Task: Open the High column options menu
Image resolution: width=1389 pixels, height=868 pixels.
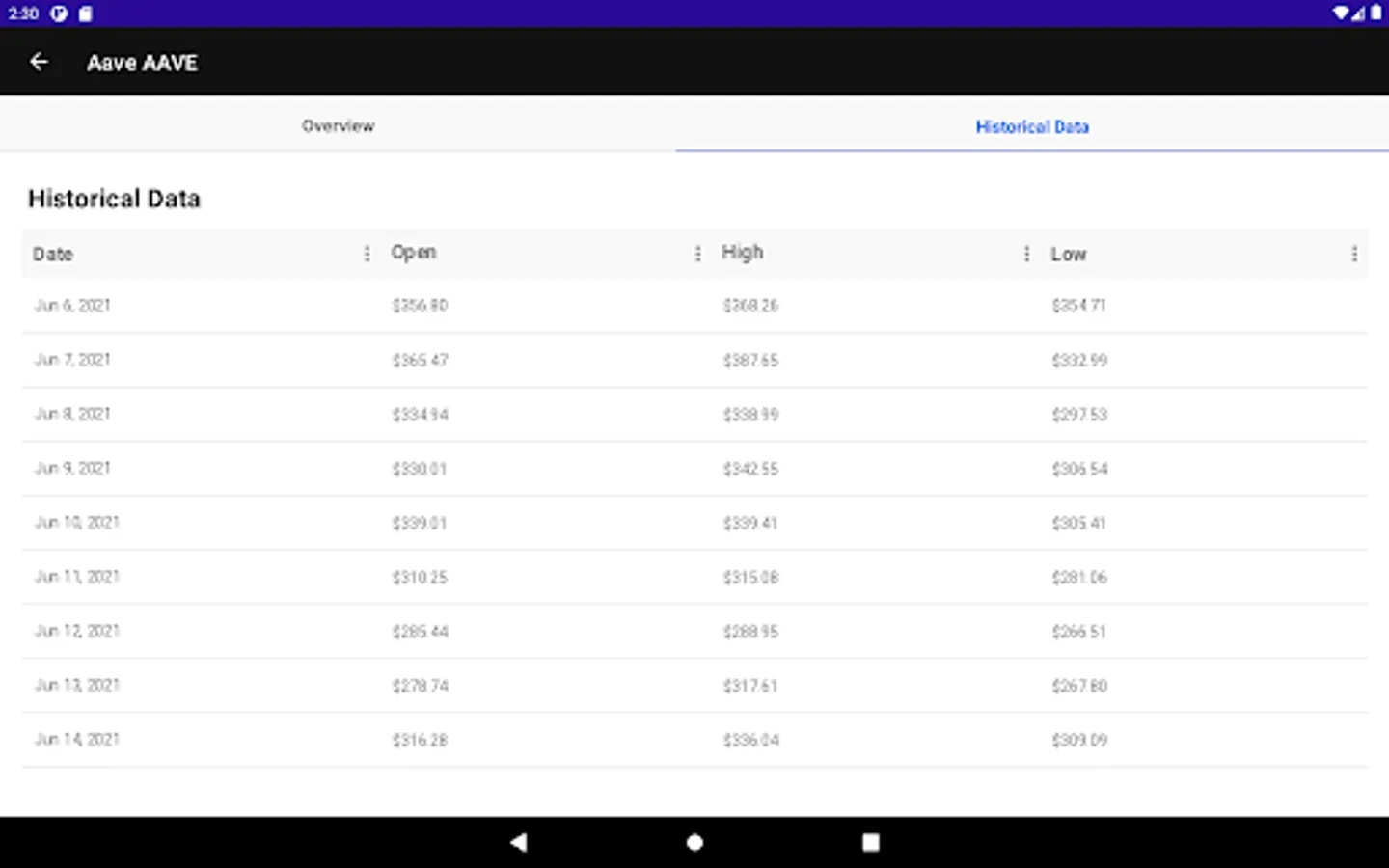Action: pos(1026,254)
